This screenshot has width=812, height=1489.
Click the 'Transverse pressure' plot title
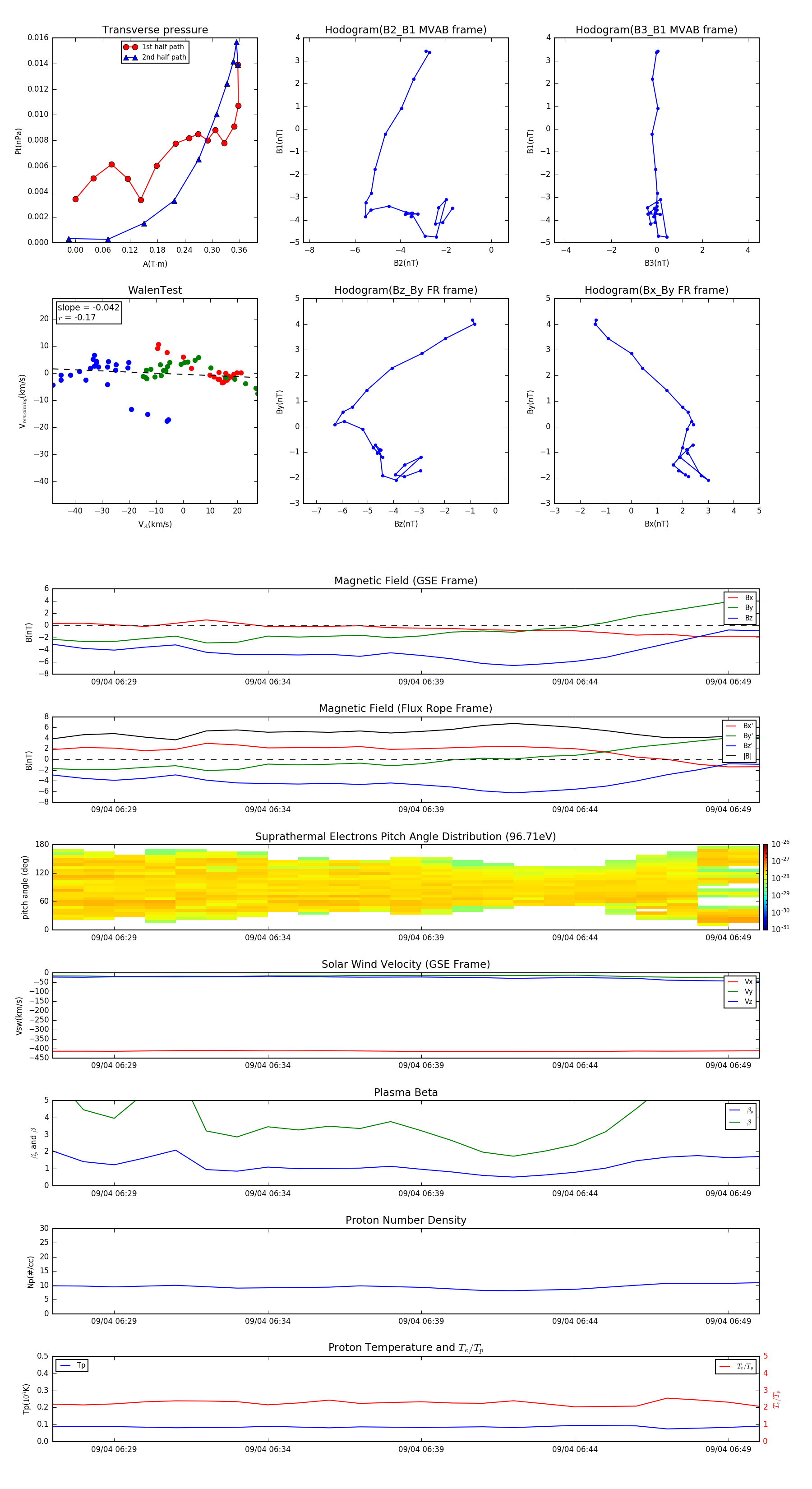coord(155,30)
